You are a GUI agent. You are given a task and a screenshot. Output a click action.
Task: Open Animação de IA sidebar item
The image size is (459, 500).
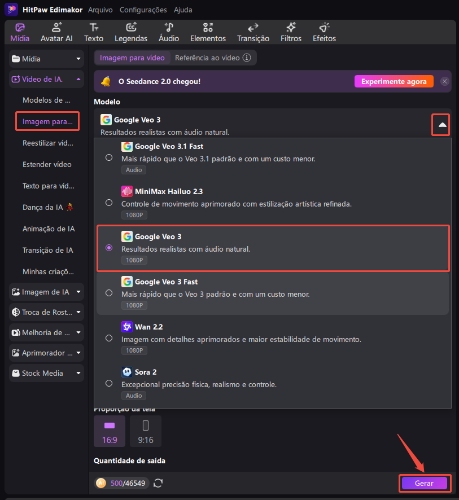click(x=48, y=229)
